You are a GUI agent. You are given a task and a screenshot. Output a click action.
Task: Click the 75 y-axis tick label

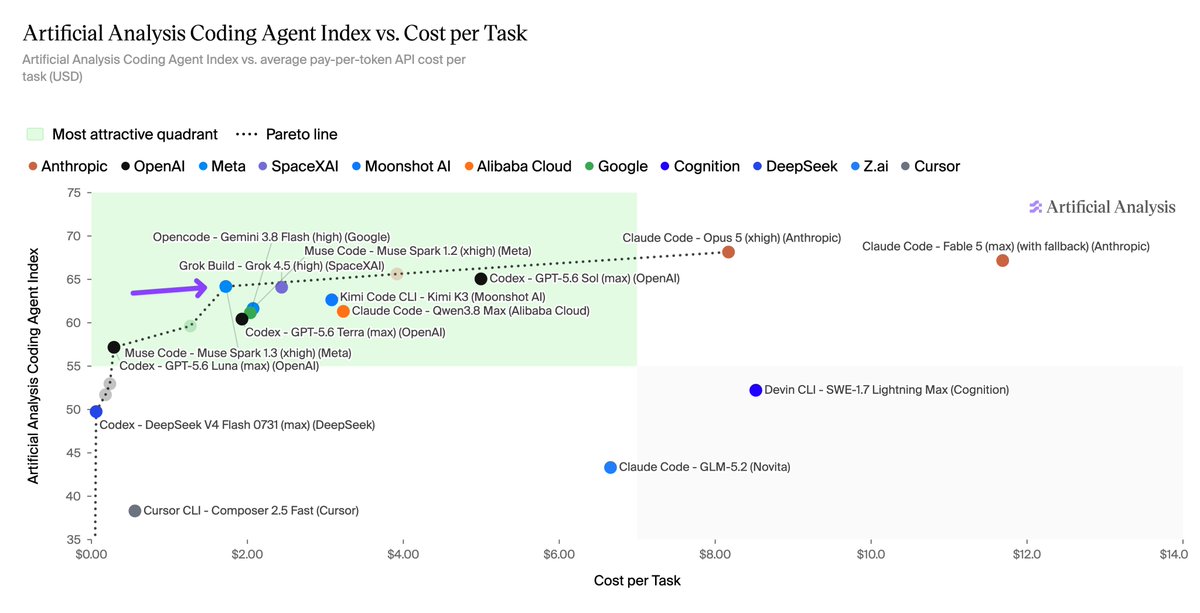(75, 194)
